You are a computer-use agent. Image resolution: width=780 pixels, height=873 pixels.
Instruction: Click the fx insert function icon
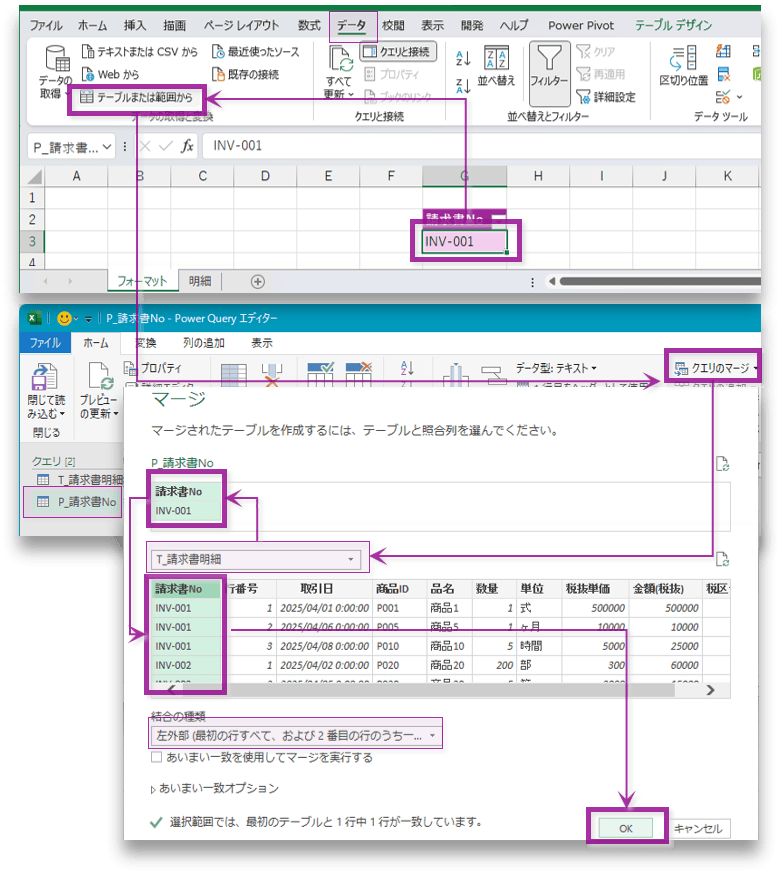pyautogui.click(x=187, y=146)
